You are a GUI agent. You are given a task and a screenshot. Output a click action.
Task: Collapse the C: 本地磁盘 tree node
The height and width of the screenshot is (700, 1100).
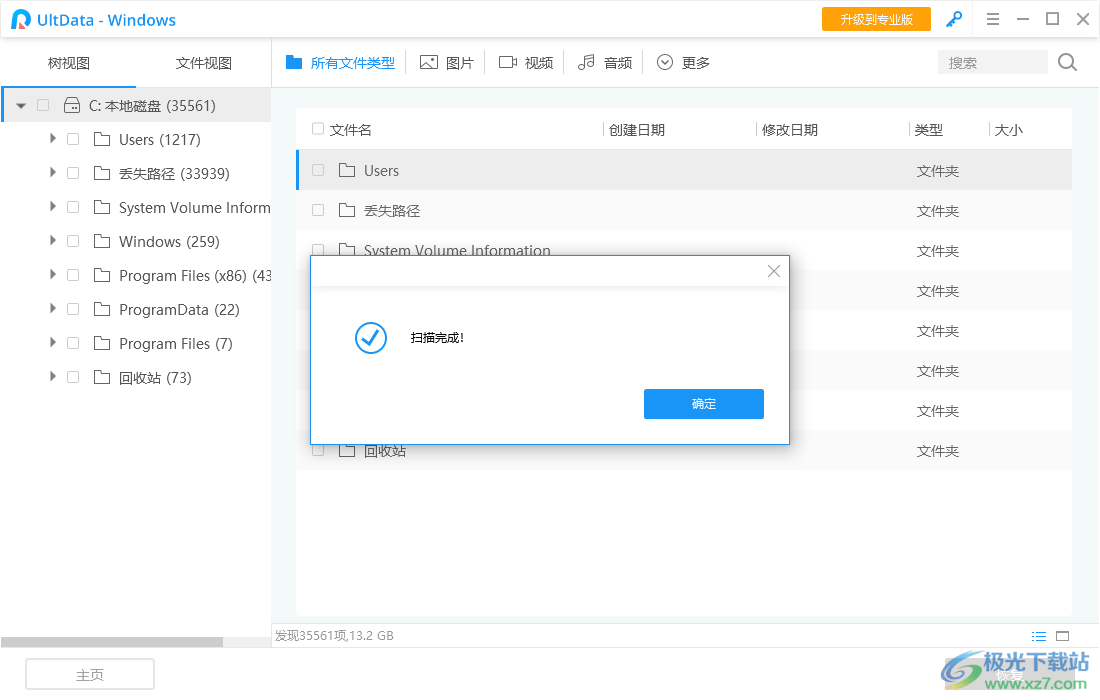point(20,104)
